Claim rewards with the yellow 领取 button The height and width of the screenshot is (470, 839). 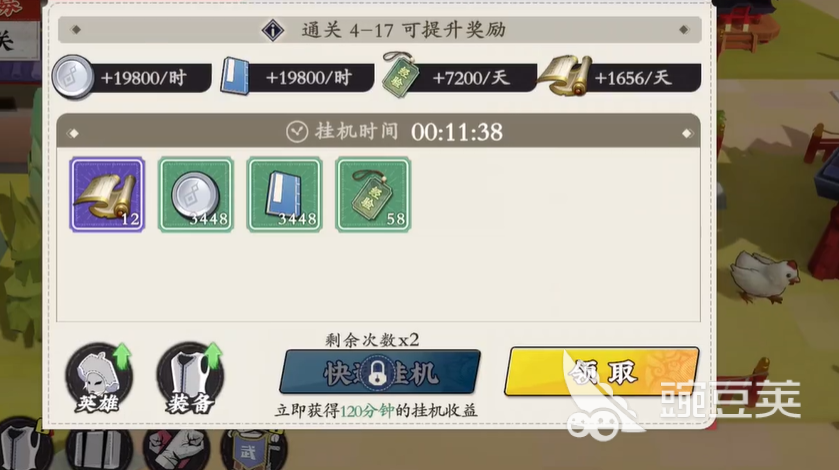pos(601,372)
